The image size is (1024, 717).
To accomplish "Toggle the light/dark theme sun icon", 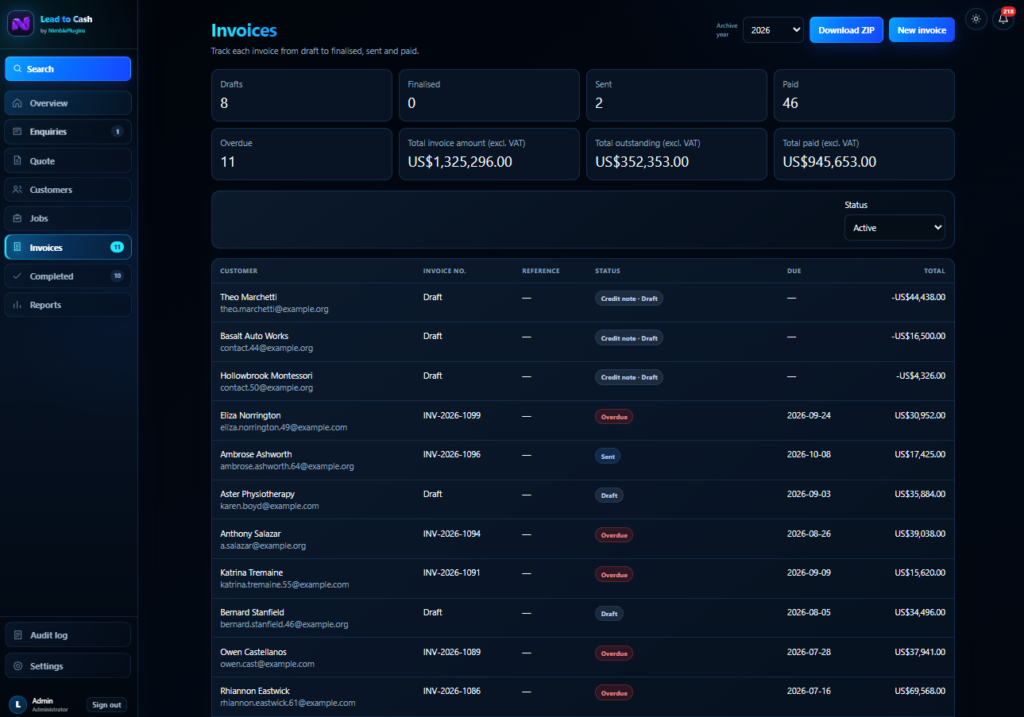I will tap(976, 19).
